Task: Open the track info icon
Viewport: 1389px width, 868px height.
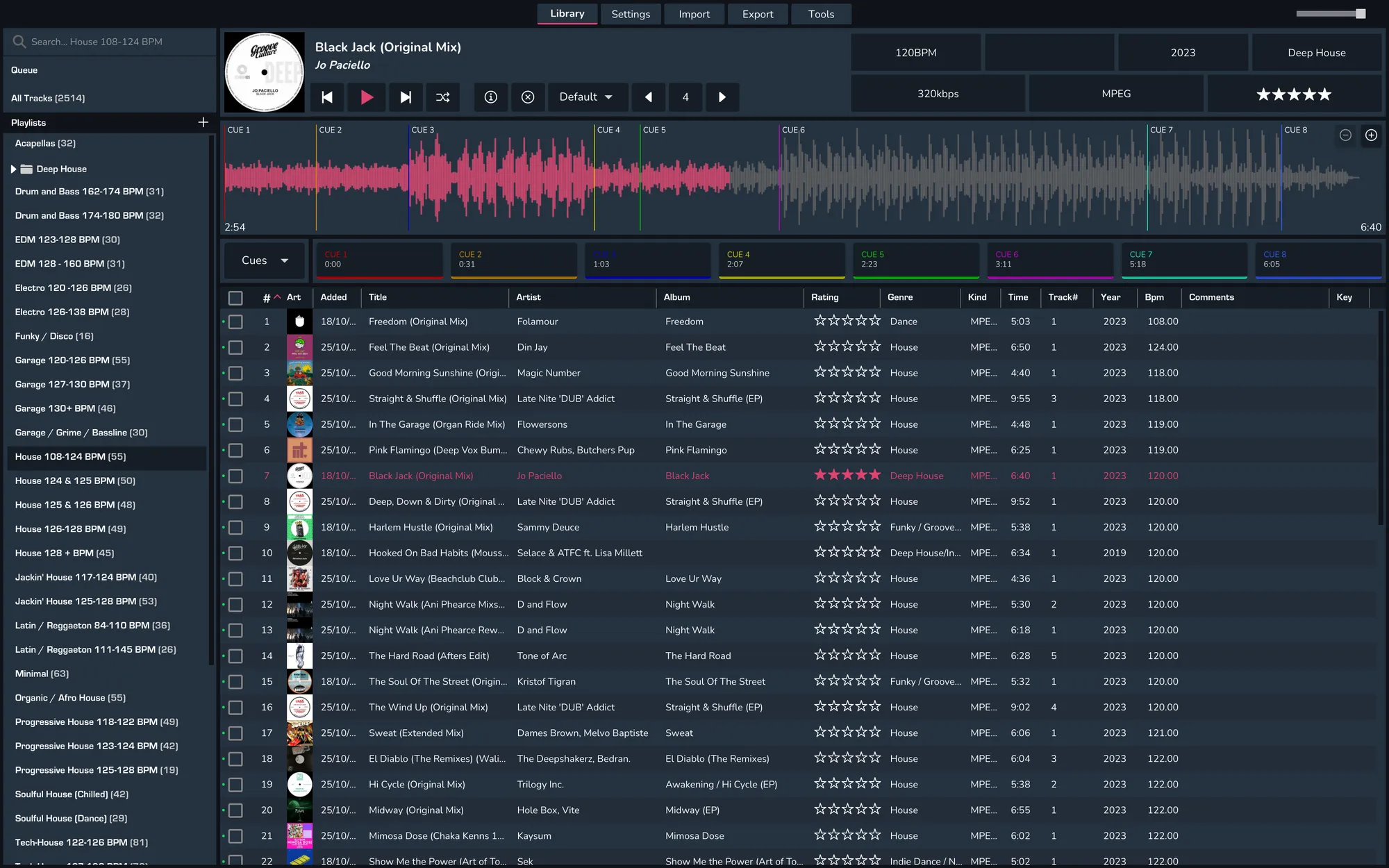Action: [x=490, y=97]
